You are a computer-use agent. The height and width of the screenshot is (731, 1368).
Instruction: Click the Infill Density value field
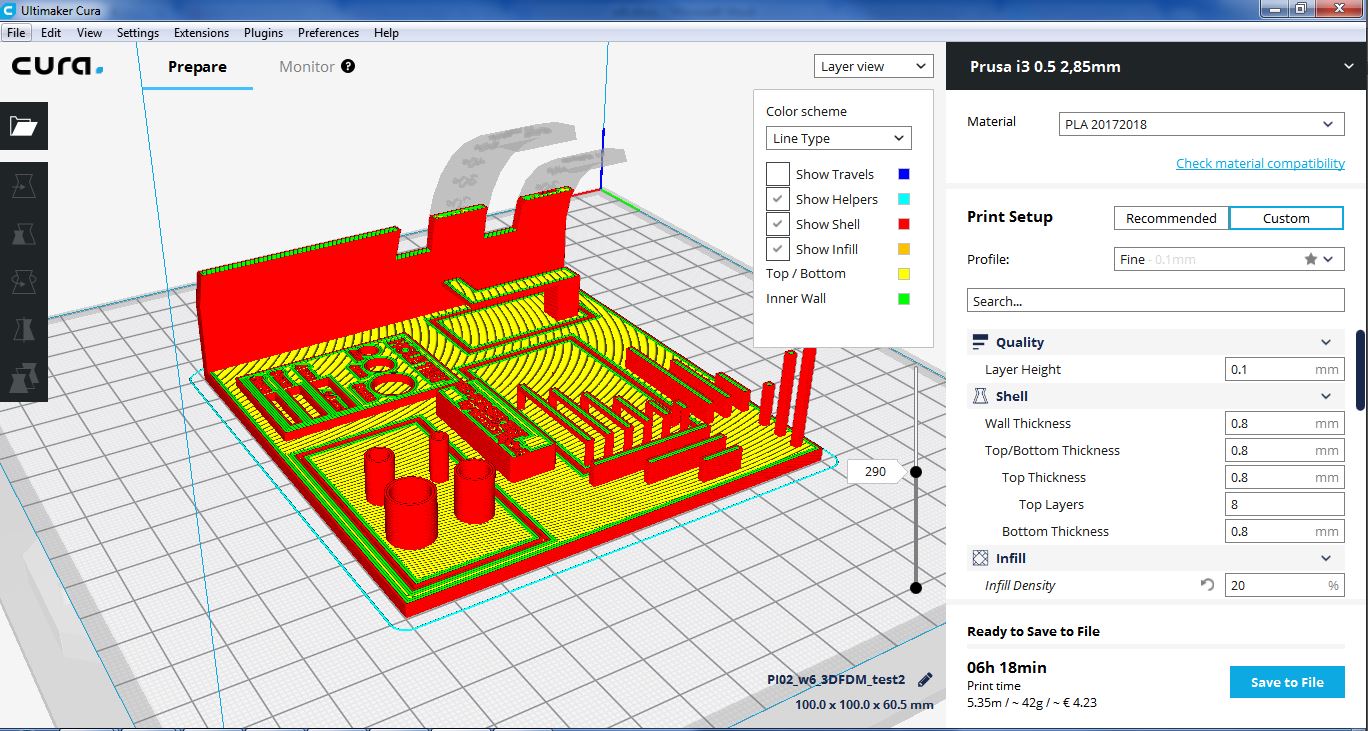point(1284,585)
